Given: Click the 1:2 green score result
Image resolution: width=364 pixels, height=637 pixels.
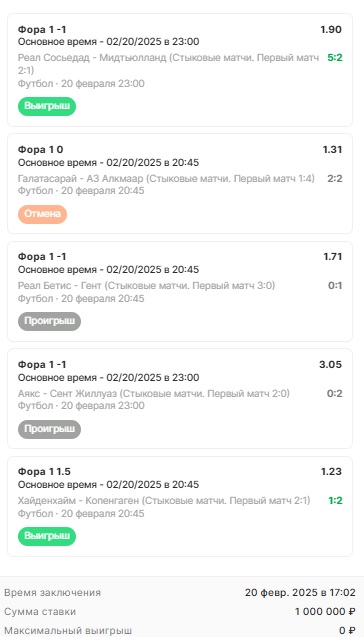Looking at the screenshot, I should click(x=335, y=500).
